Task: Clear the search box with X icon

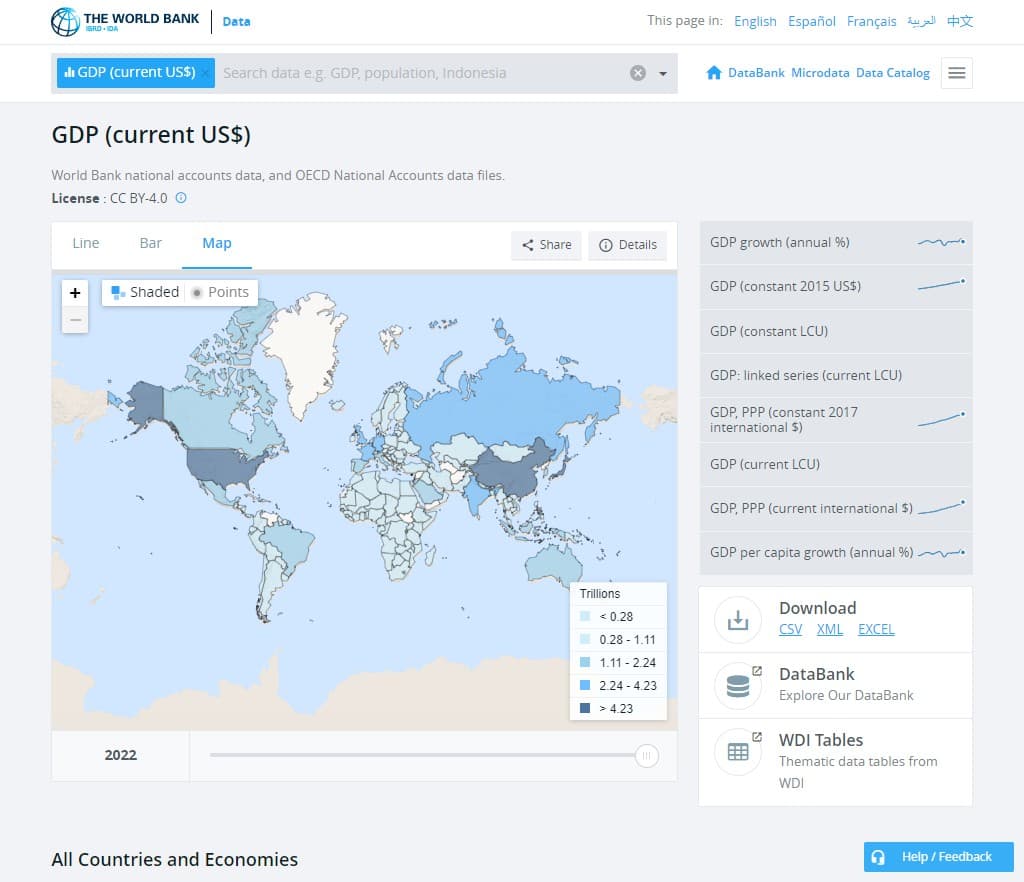Action: tap(637, 73)
